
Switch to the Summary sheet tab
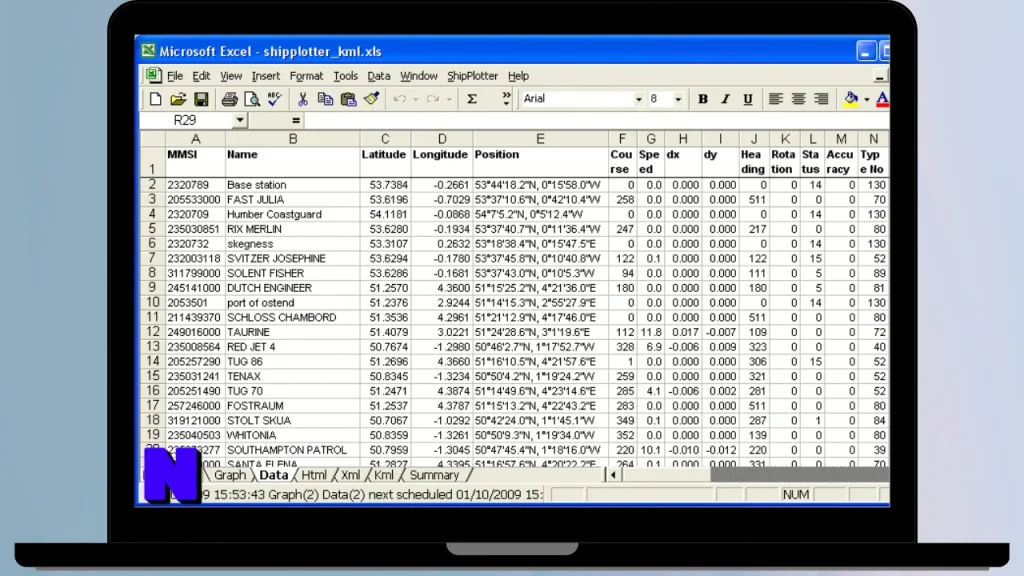click(434, 475)
